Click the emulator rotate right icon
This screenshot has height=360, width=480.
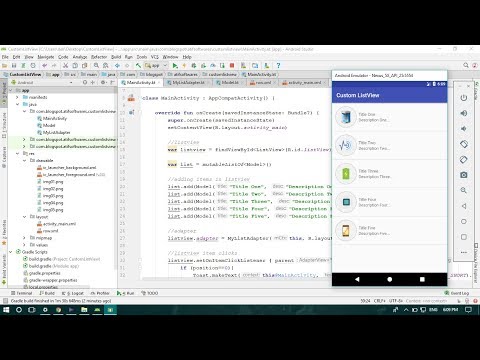(x=464, y=159)
